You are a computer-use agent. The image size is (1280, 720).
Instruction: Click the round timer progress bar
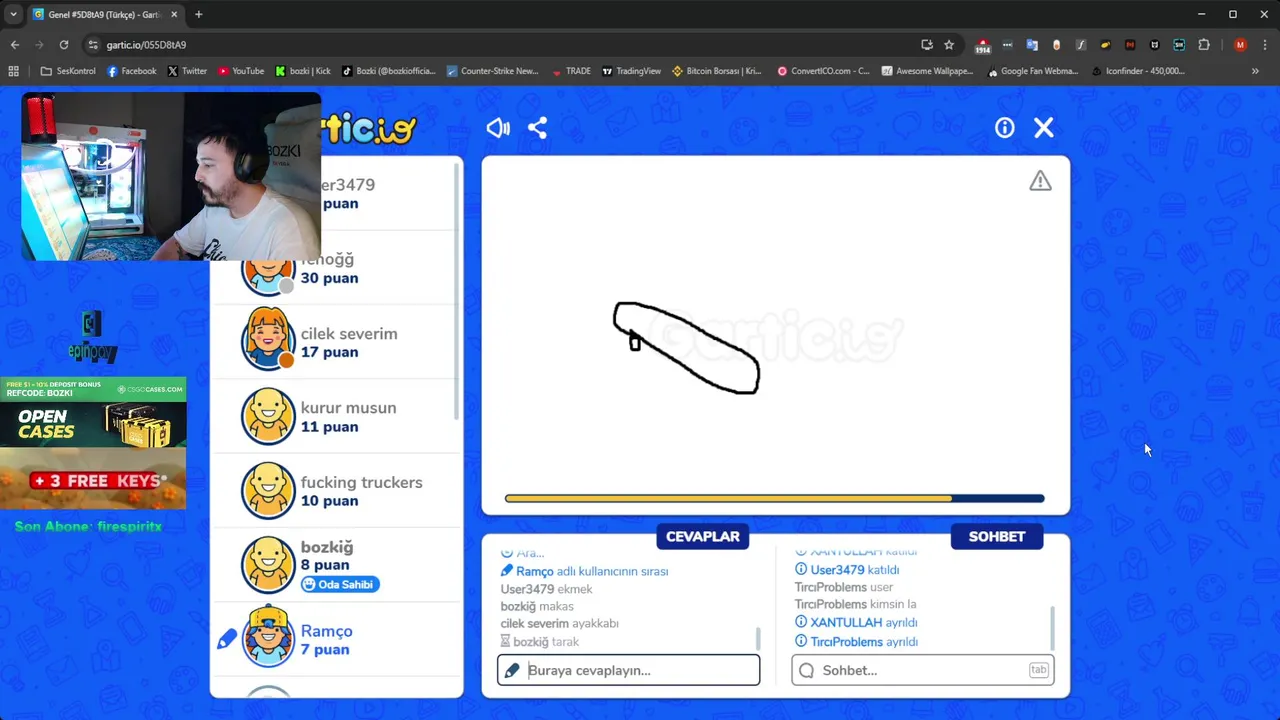click(774, 498)
